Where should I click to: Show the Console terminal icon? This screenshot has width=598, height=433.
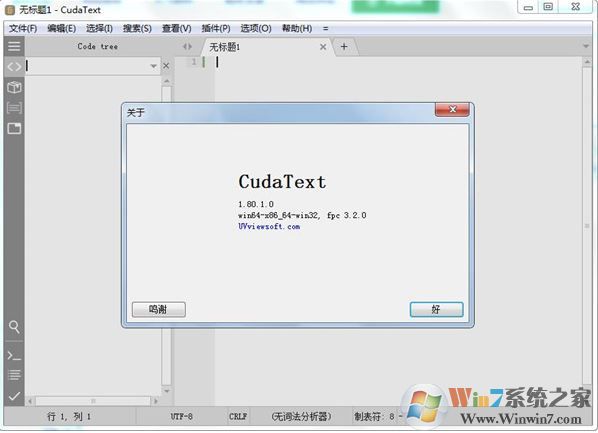pos(14,356)
